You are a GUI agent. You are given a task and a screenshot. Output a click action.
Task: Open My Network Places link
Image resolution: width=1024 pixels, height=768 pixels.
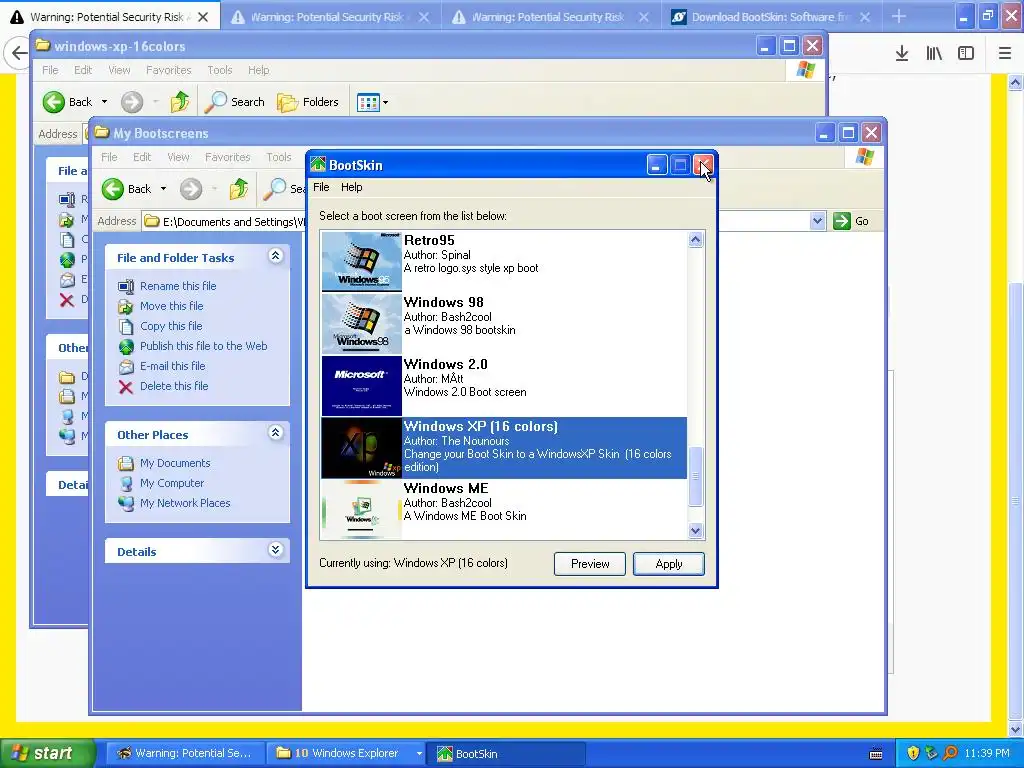(x=185, y=503)
